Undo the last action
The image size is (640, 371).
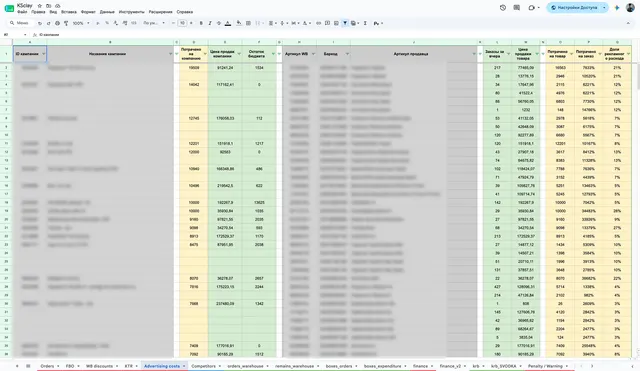(40, 23)
